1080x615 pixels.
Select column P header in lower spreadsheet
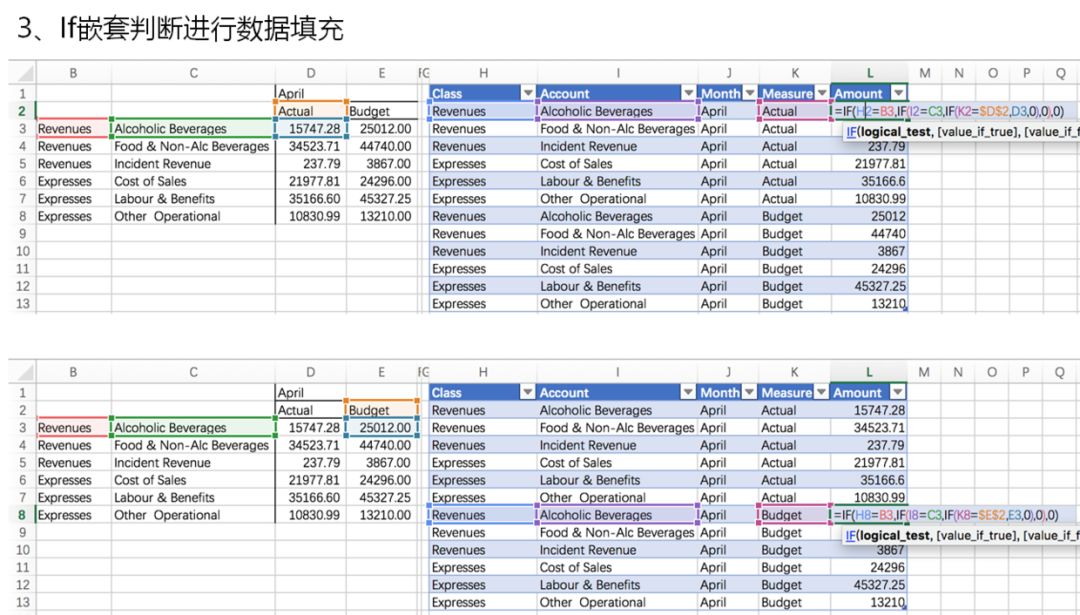(1026, 372)
